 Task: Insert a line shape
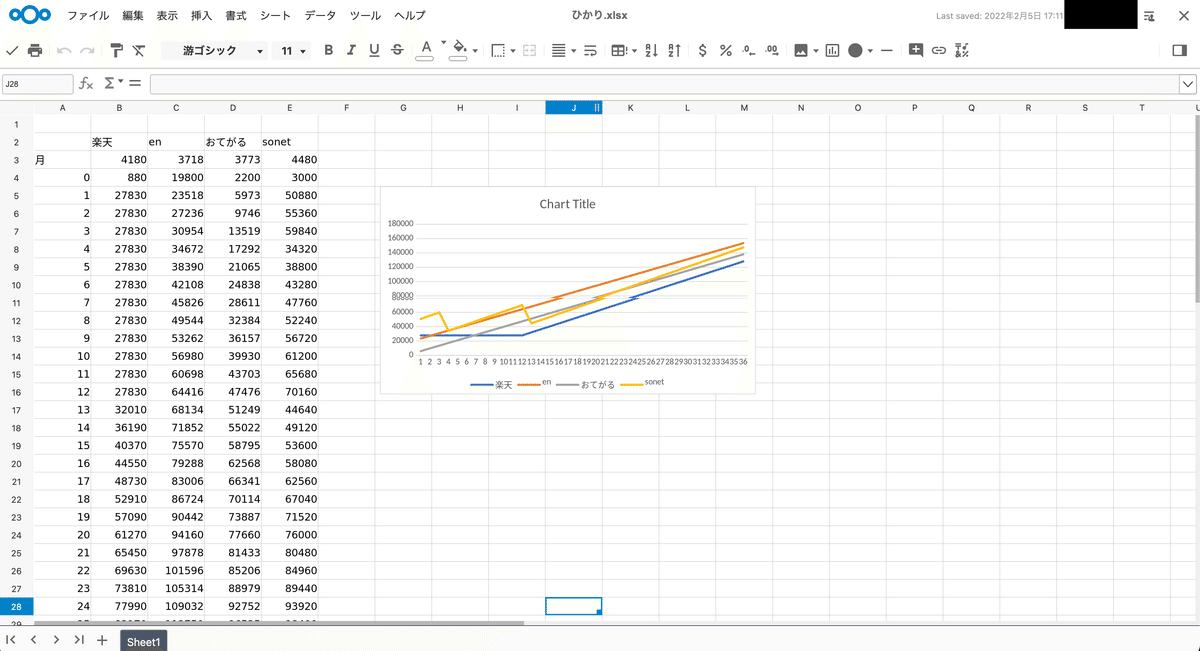pos(887,50)
